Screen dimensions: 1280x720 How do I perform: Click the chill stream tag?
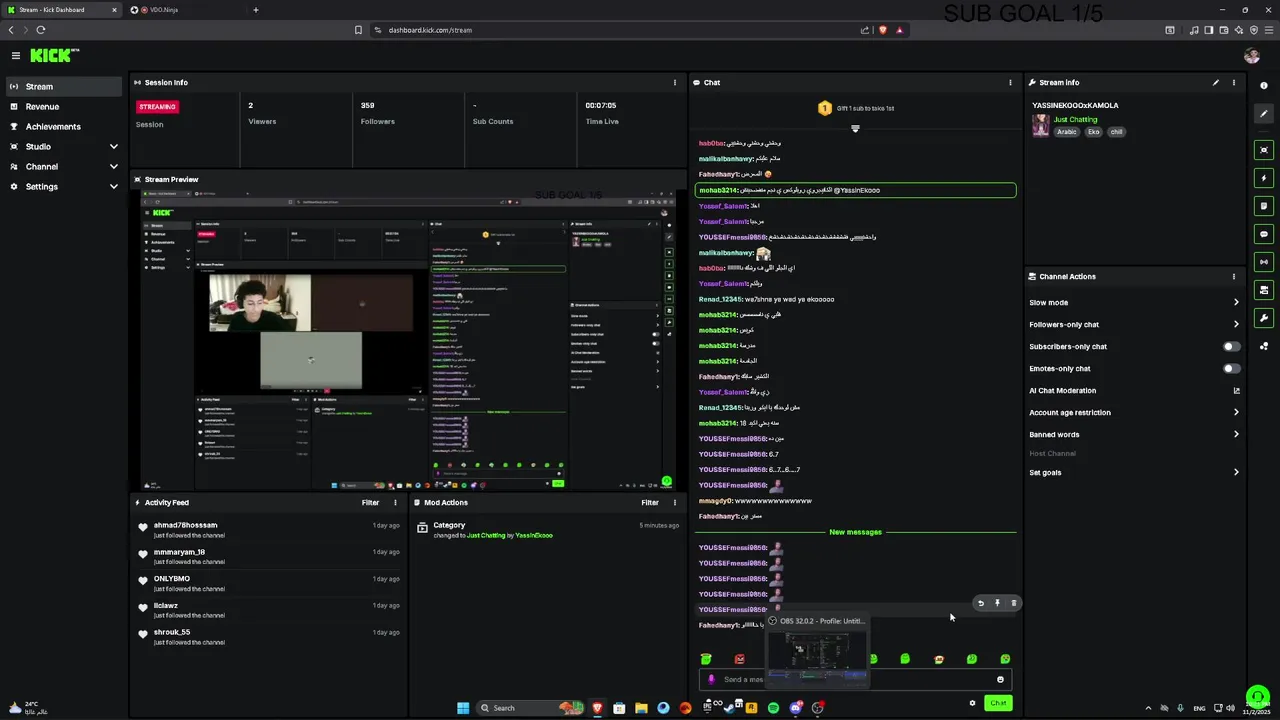click(x=1116, y=132)
